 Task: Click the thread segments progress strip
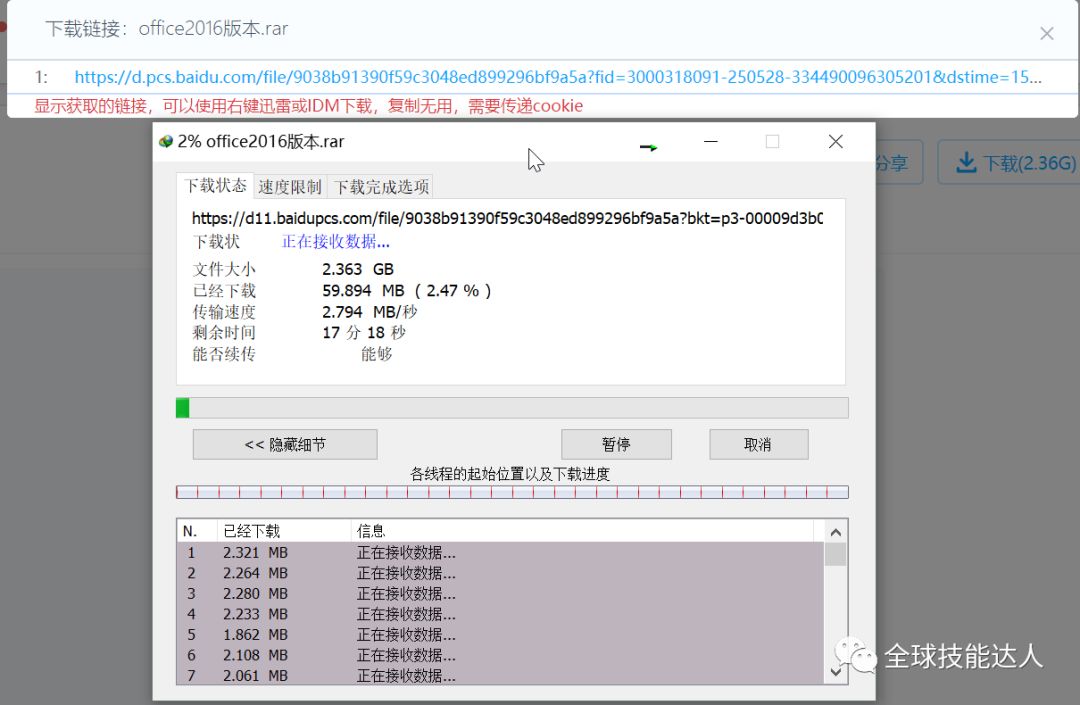pyautogui.click(x=512, y=490)
